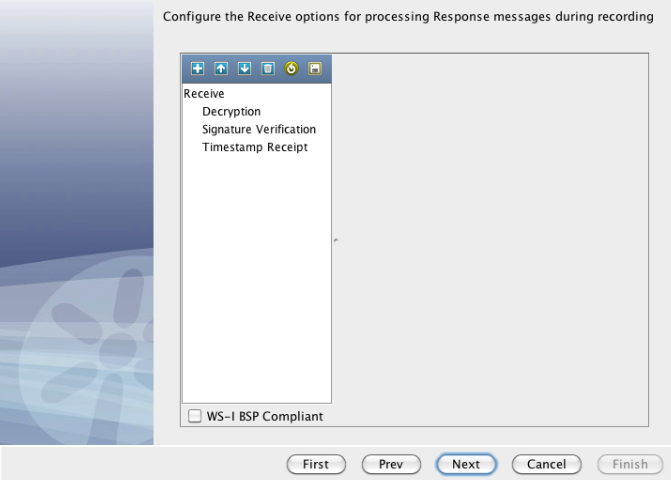Click the Delete trash icon
This screenshot has width=671, height=480.
click(x=268, y=68)
